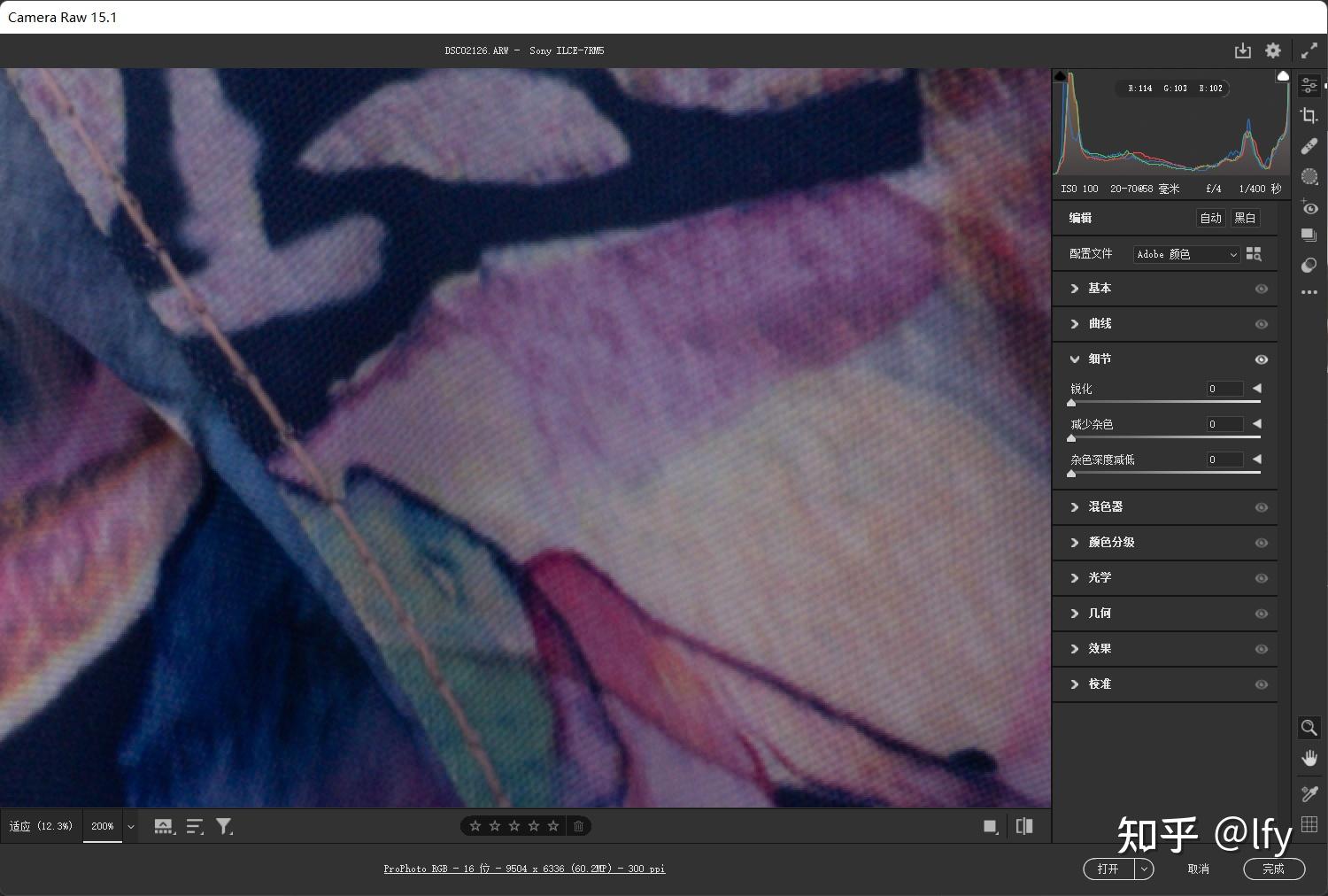The width and height of the screenshot is (1328, 896).
Task: Open the 打开 button dropdown arrow
Action: 1144,869
